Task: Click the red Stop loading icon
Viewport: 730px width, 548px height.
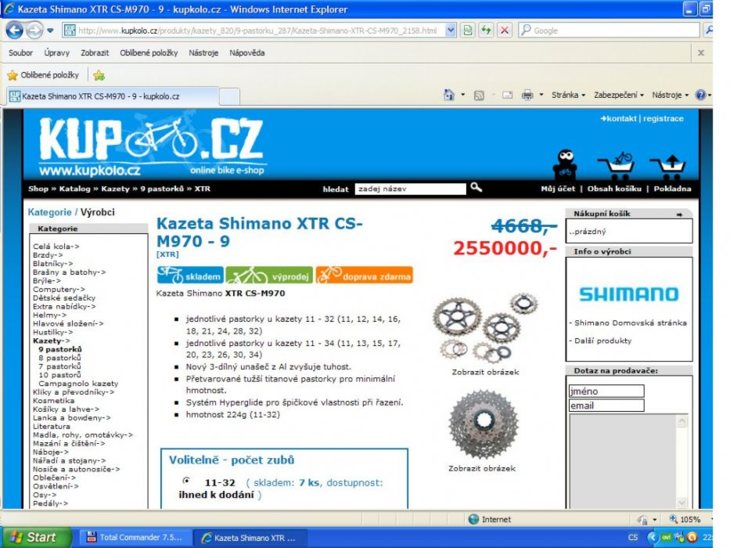Action: (504, 30)
